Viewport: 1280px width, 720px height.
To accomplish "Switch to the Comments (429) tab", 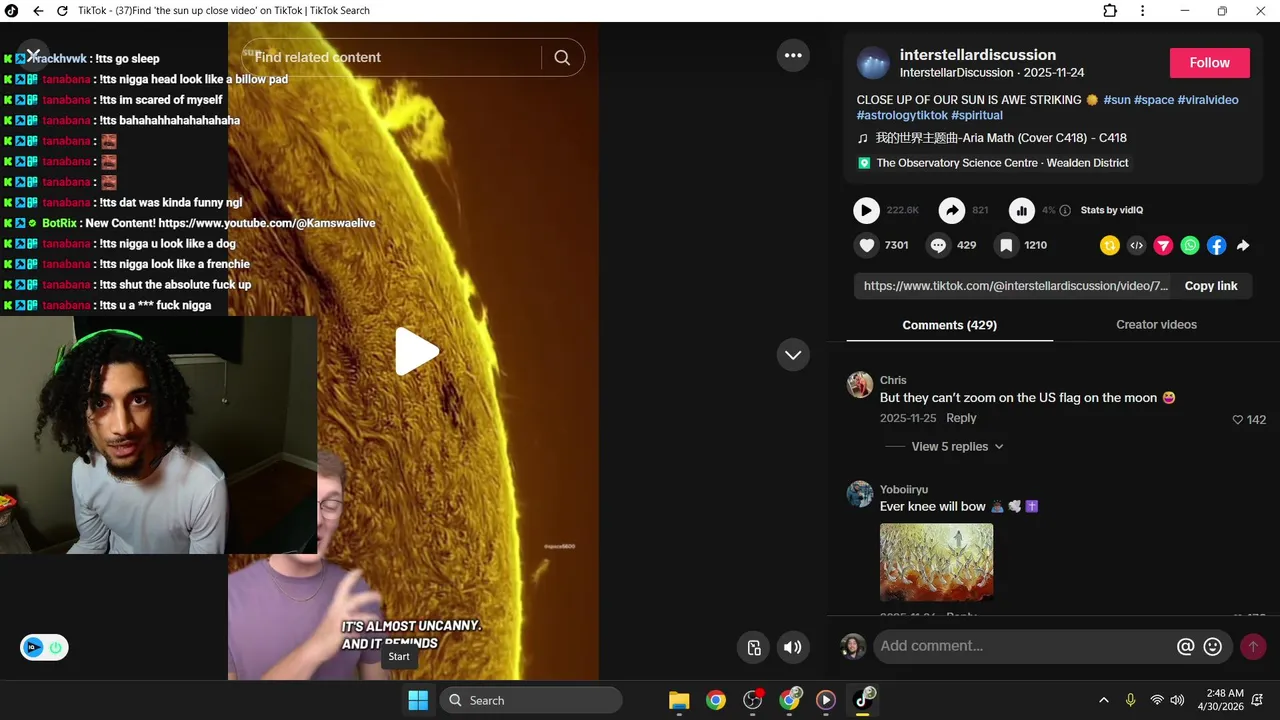I will 949,325.
